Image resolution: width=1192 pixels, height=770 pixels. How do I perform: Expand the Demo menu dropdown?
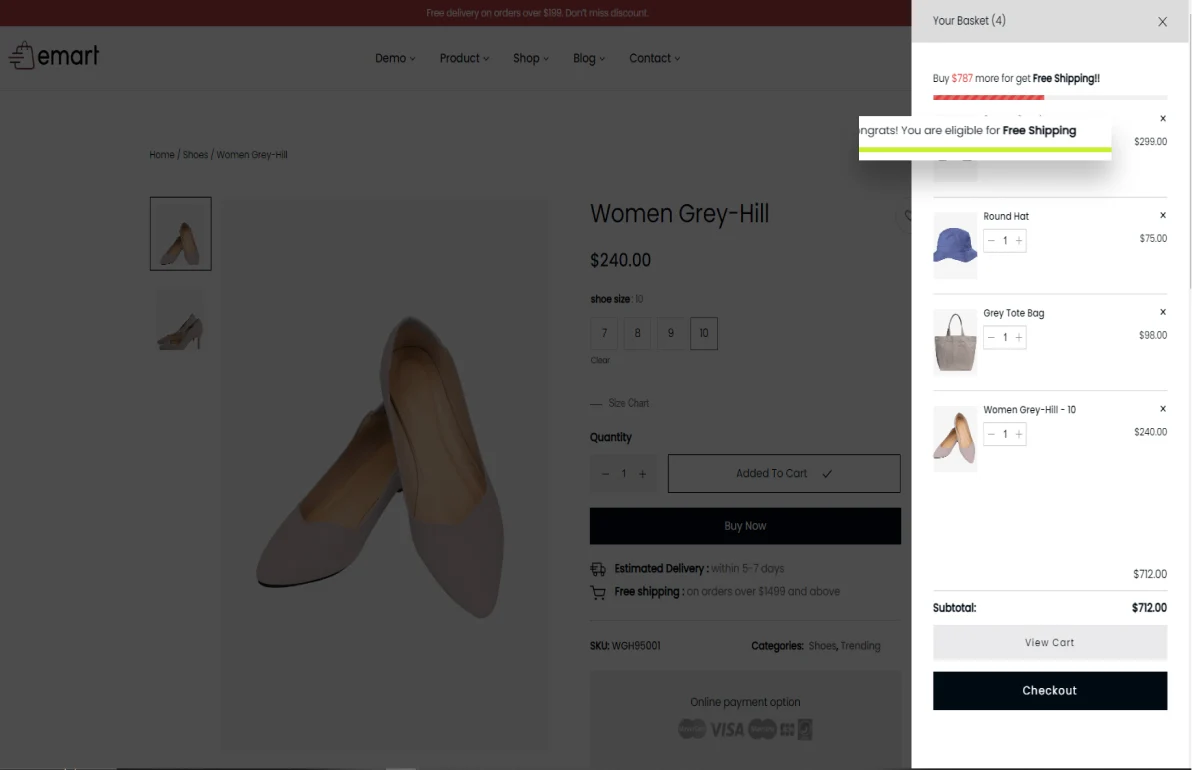coord(395,58)
